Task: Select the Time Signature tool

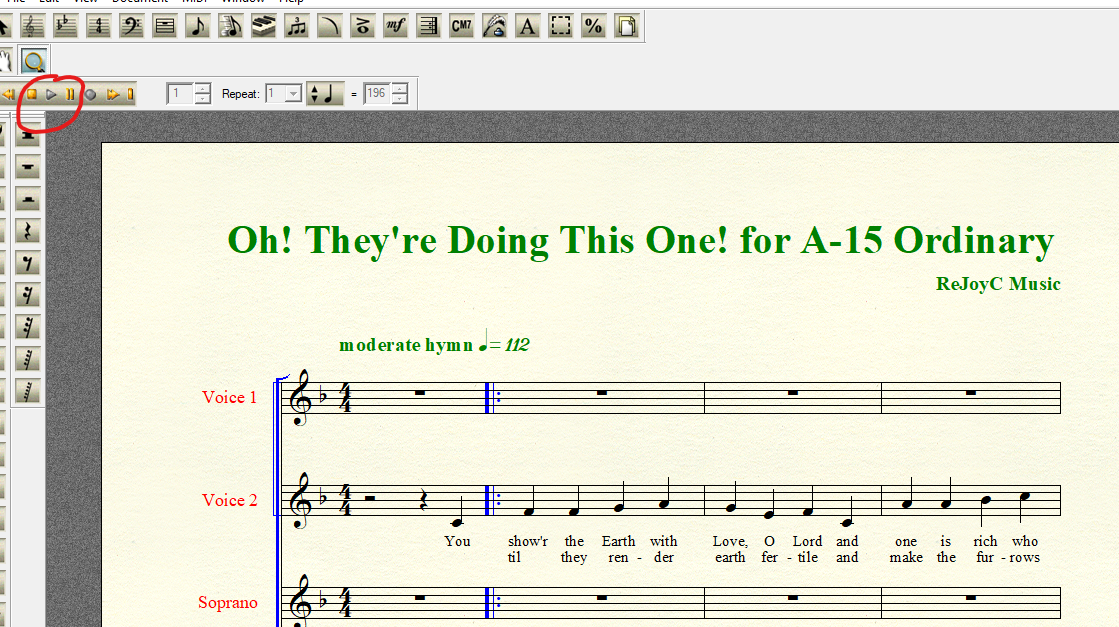Action: [x=99, y=27]
